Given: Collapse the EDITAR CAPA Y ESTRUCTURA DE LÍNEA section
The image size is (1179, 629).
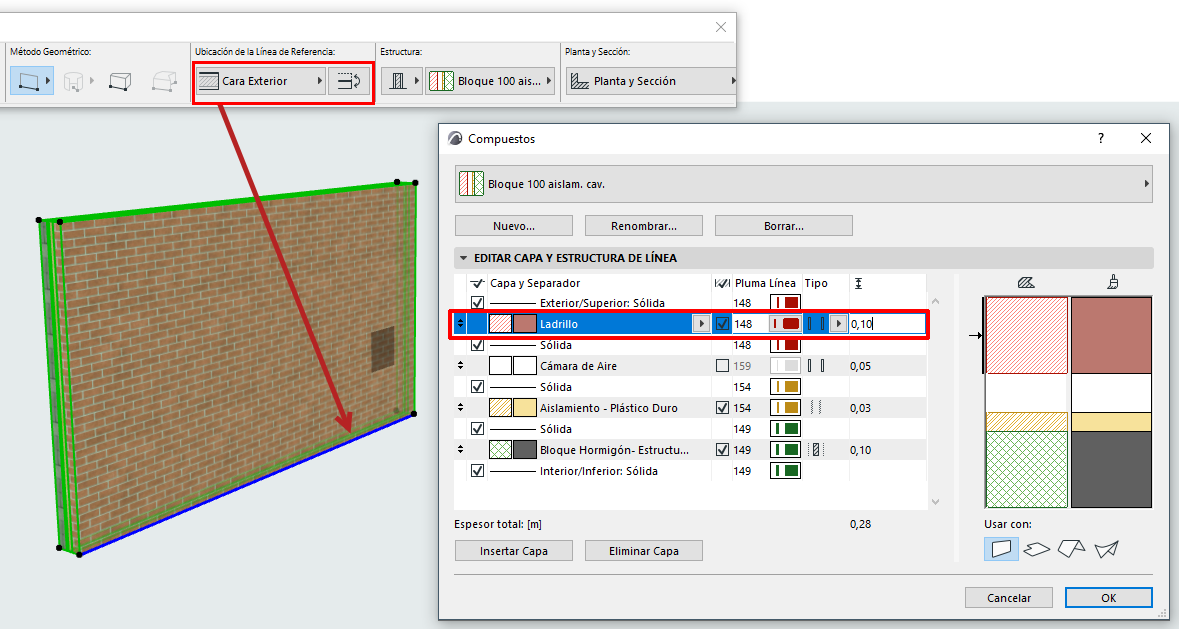Looking at the screenshot, I should (x=463, y=258).
